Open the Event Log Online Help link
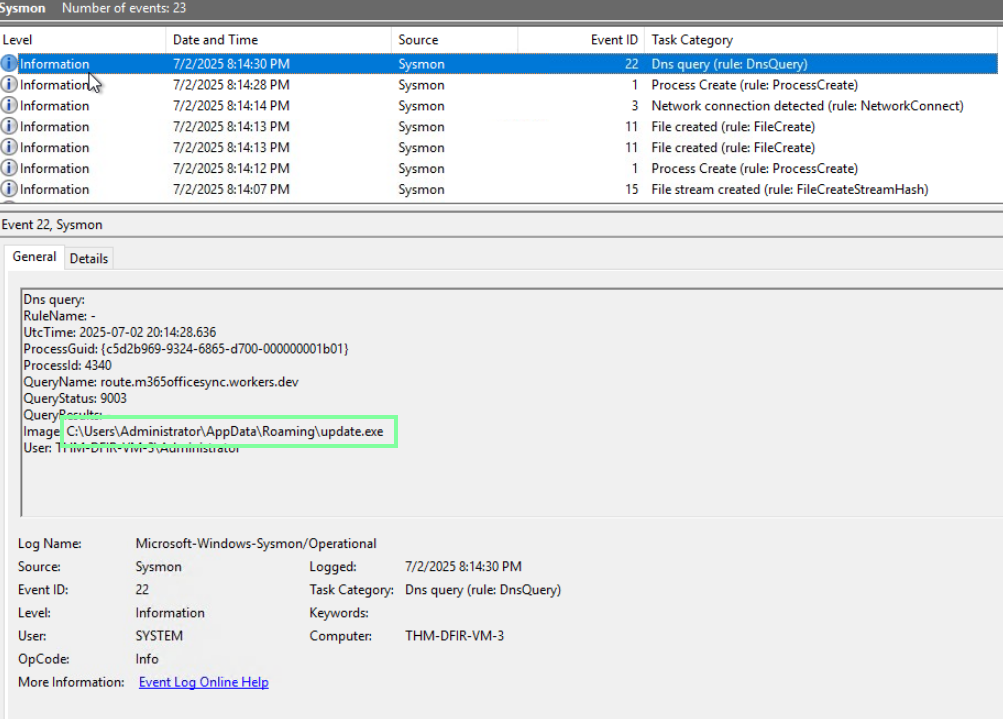This screenshot has width=1003, height=719. point(203,682)
